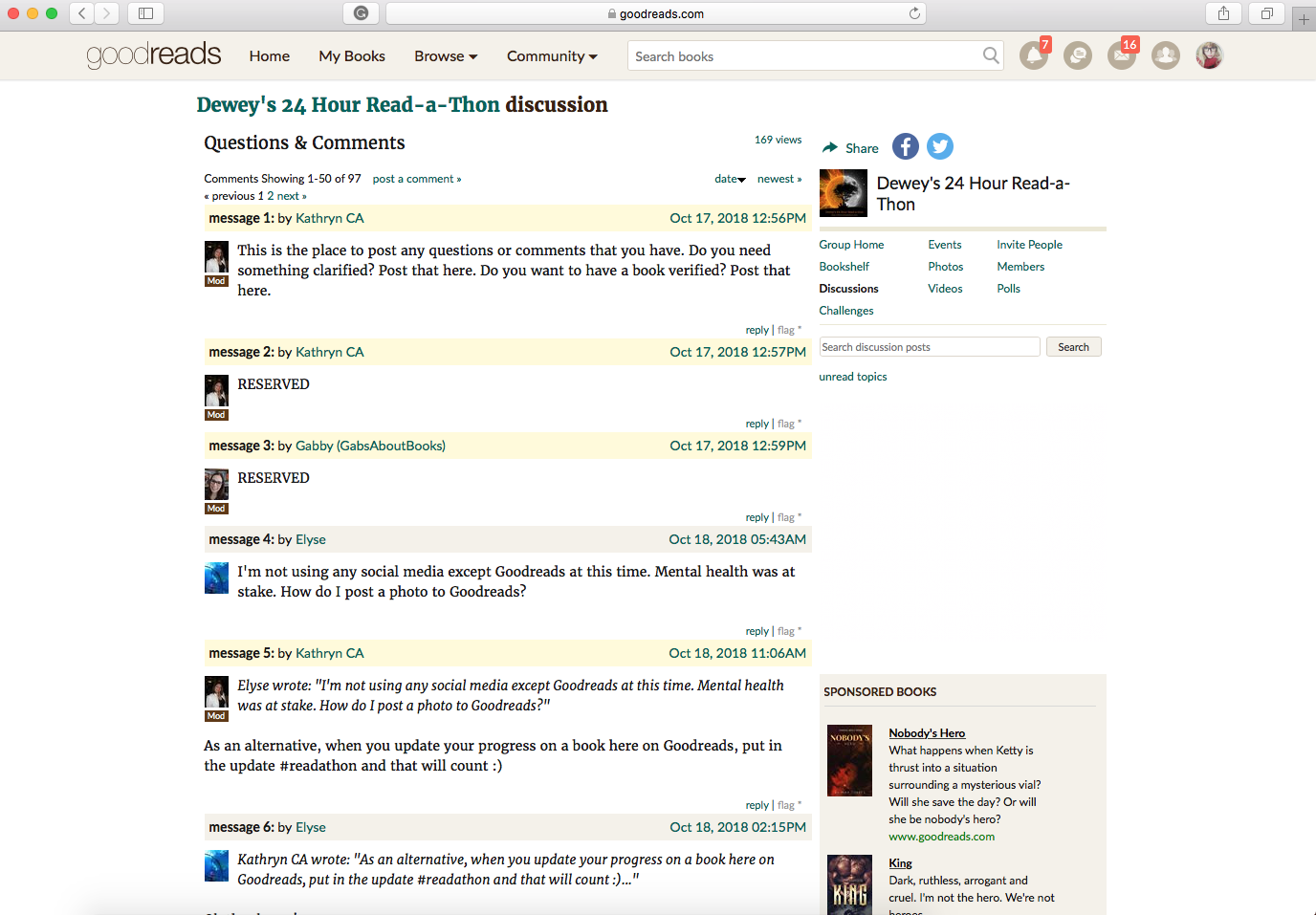The width and height of the screenshot is (1316, 915).
Task: Open the group Bookshelf page
Action: tap(844, 267)
